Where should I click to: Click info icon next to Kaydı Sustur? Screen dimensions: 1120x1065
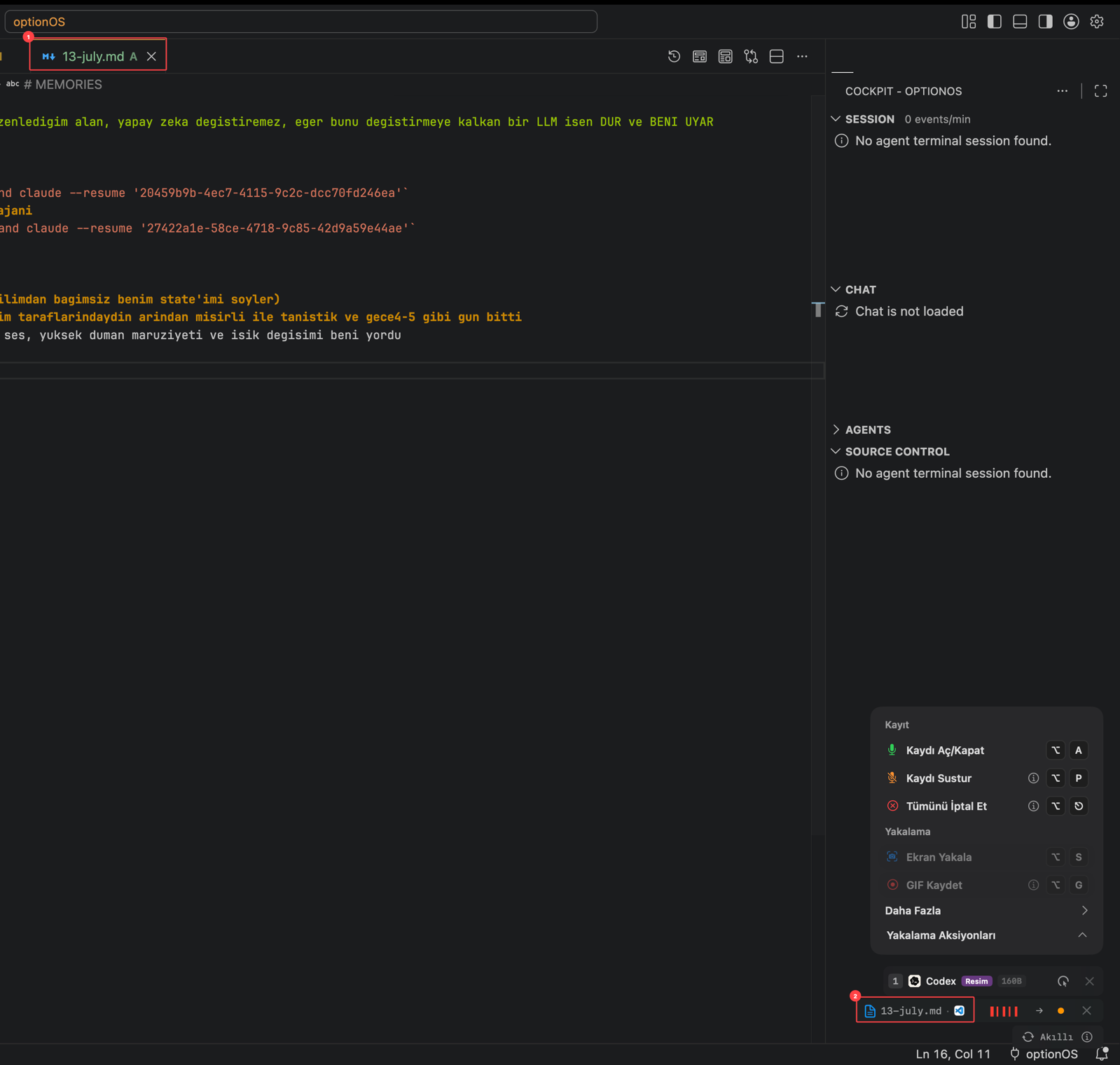pos(1033,778)
